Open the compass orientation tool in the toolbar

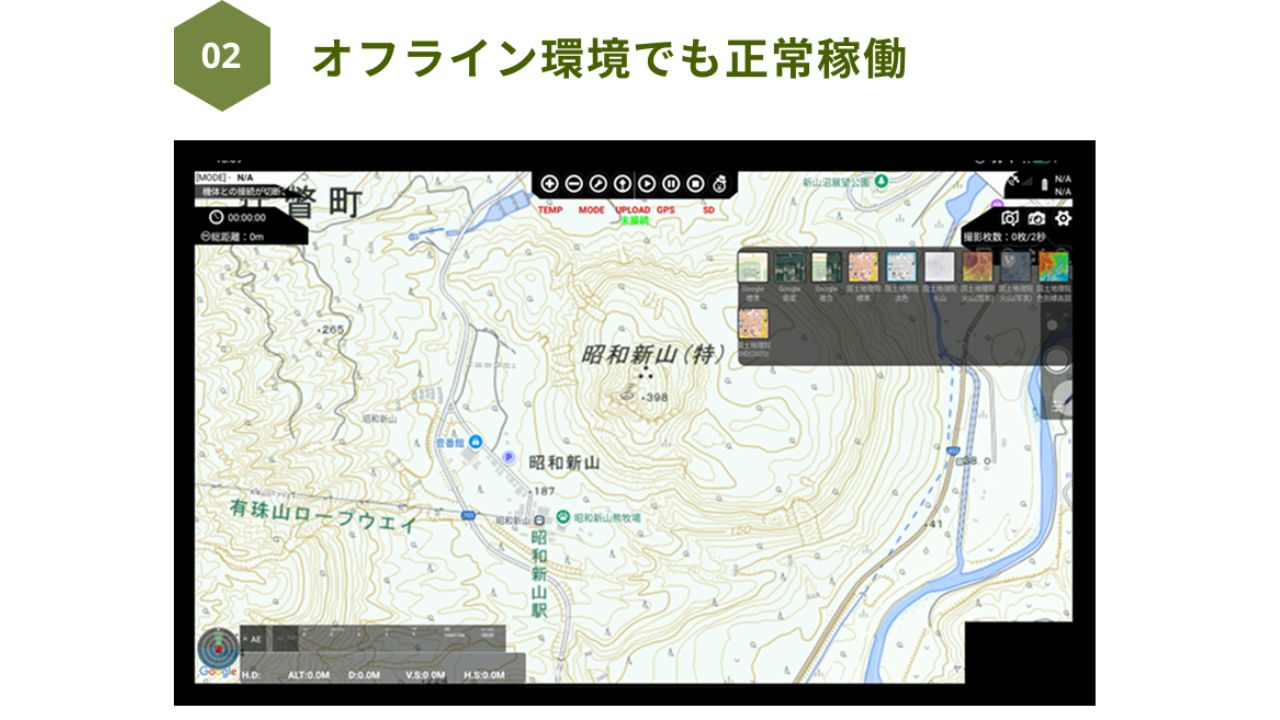597,185
